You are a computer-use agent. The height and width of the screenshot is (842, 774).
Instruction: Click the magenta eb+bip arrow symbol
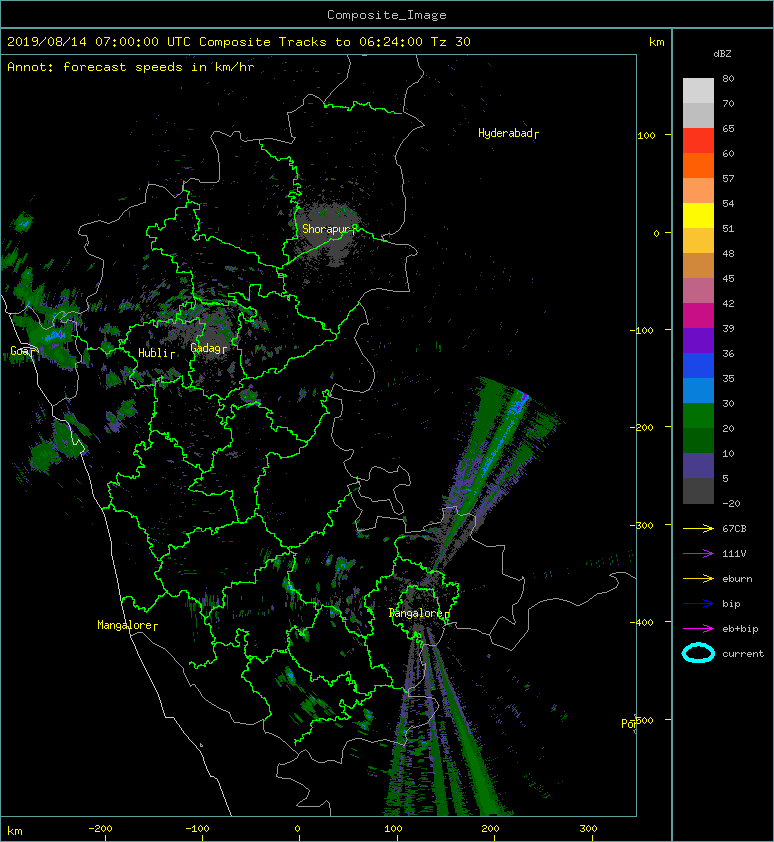point(698,629)
